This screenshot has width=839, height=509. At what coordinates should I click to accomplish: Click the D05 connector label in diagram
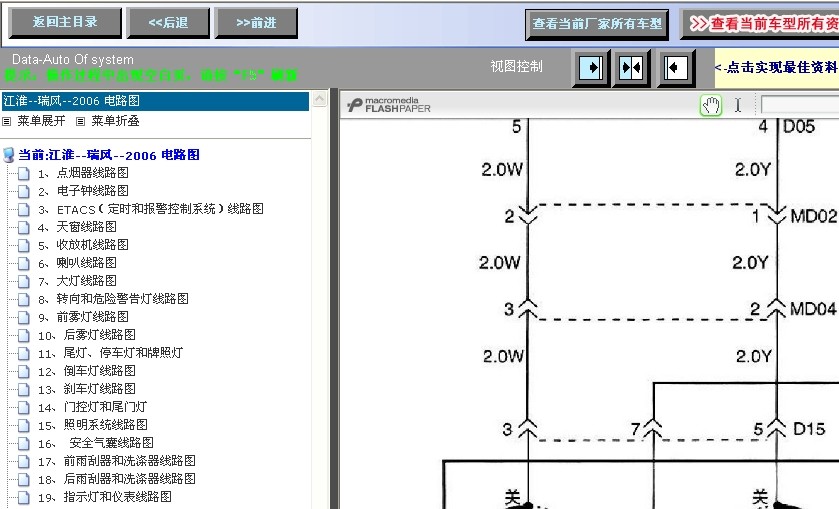click(x=799, y=127)
